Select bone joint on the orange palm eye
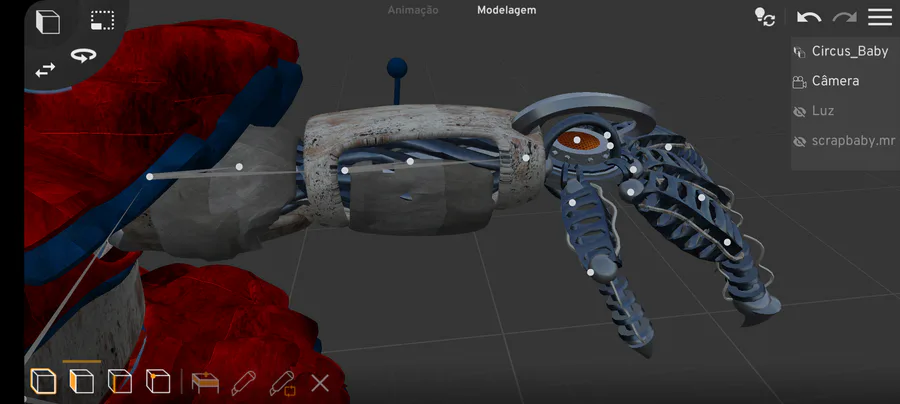Screen dimensions: 900x404 click(x=577, y=140)
